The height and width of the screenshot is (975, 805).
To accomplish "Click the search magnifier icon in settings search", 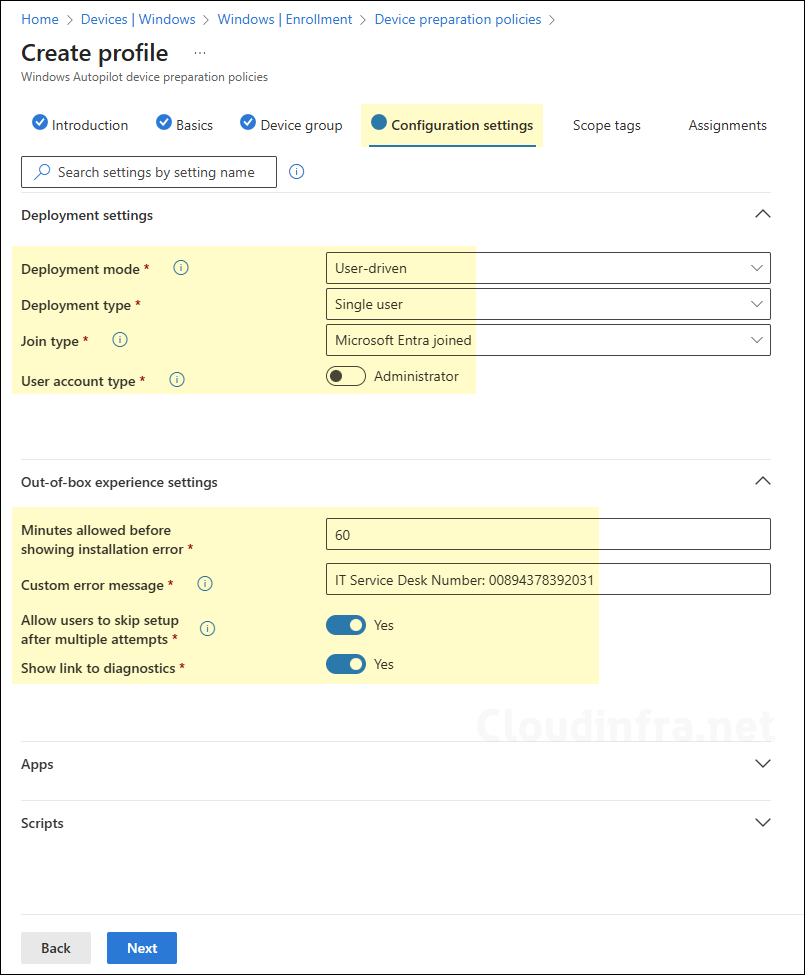I will pyautogui.click(x=42, y=172).
